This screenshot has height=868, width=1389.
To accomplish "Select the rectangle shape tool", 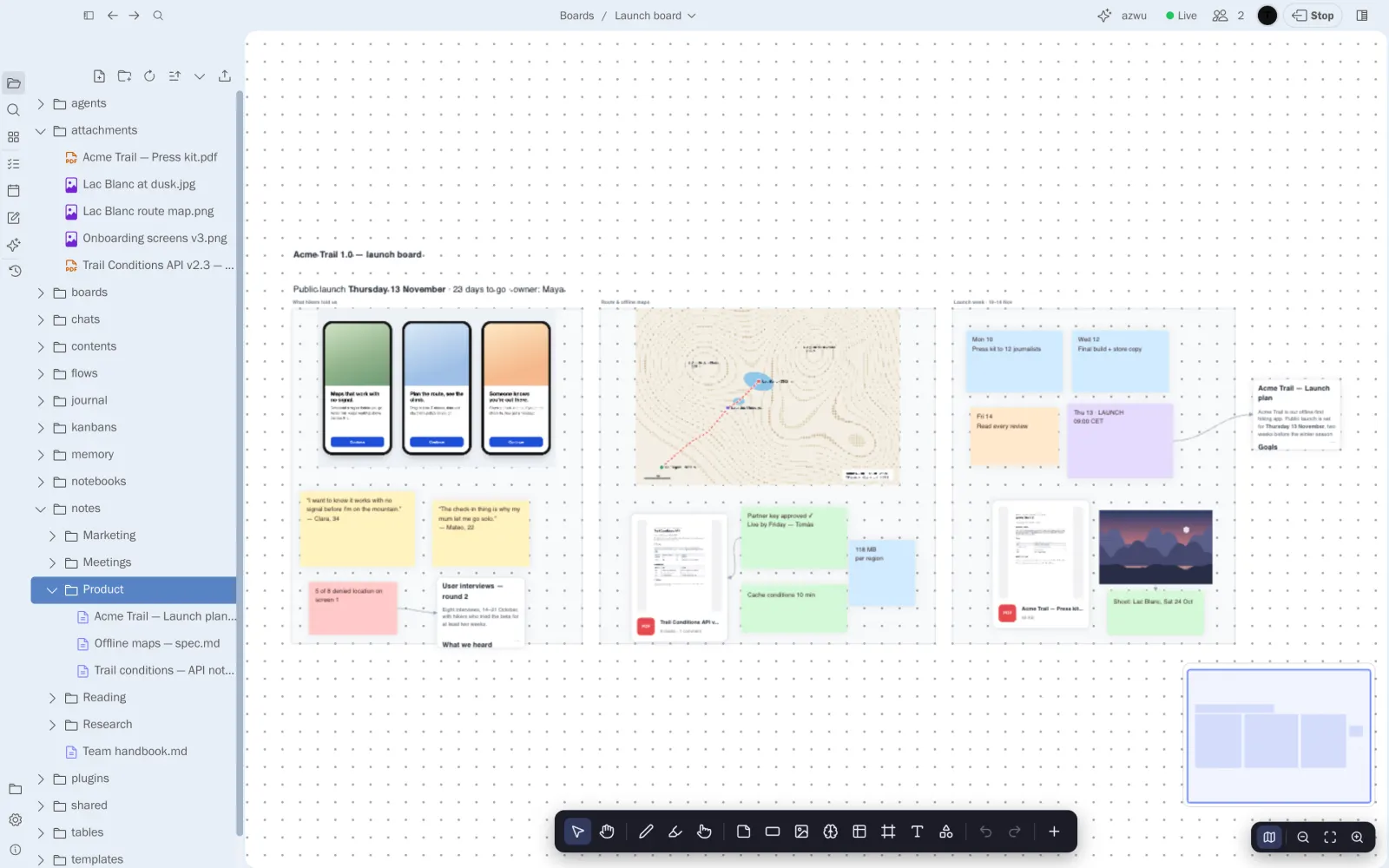I will point(773,832).
